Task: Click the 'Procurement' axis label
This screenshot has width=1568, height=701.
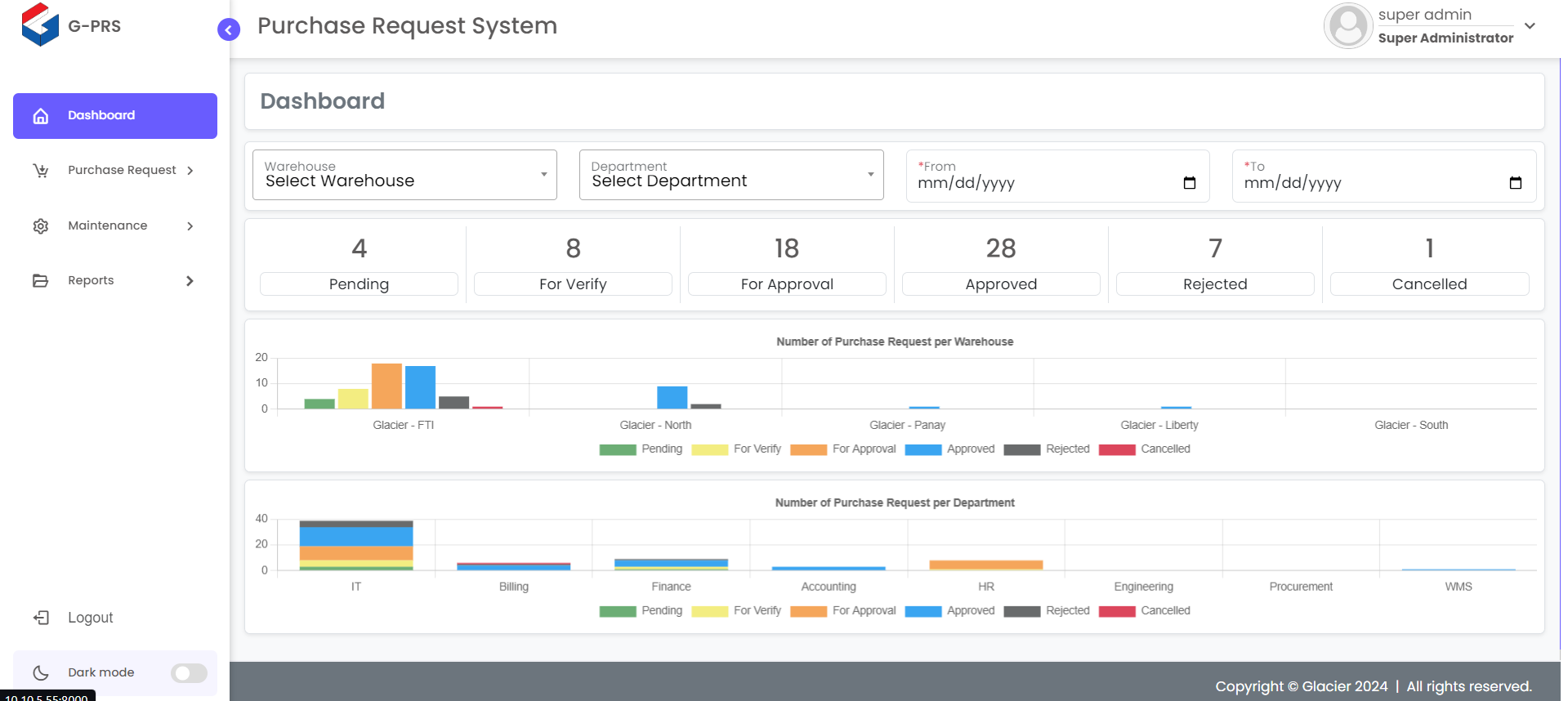Action: 1301,587
